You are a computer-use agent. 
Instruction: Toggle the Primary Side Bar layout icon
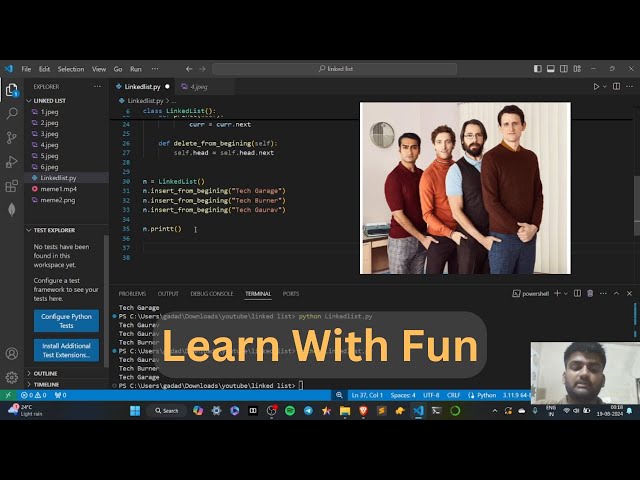[538, 69]
